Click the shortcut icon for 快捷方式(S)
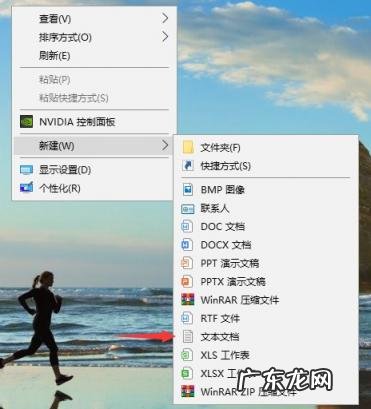Viewport: 371px width, 409px height. (188, 165)
